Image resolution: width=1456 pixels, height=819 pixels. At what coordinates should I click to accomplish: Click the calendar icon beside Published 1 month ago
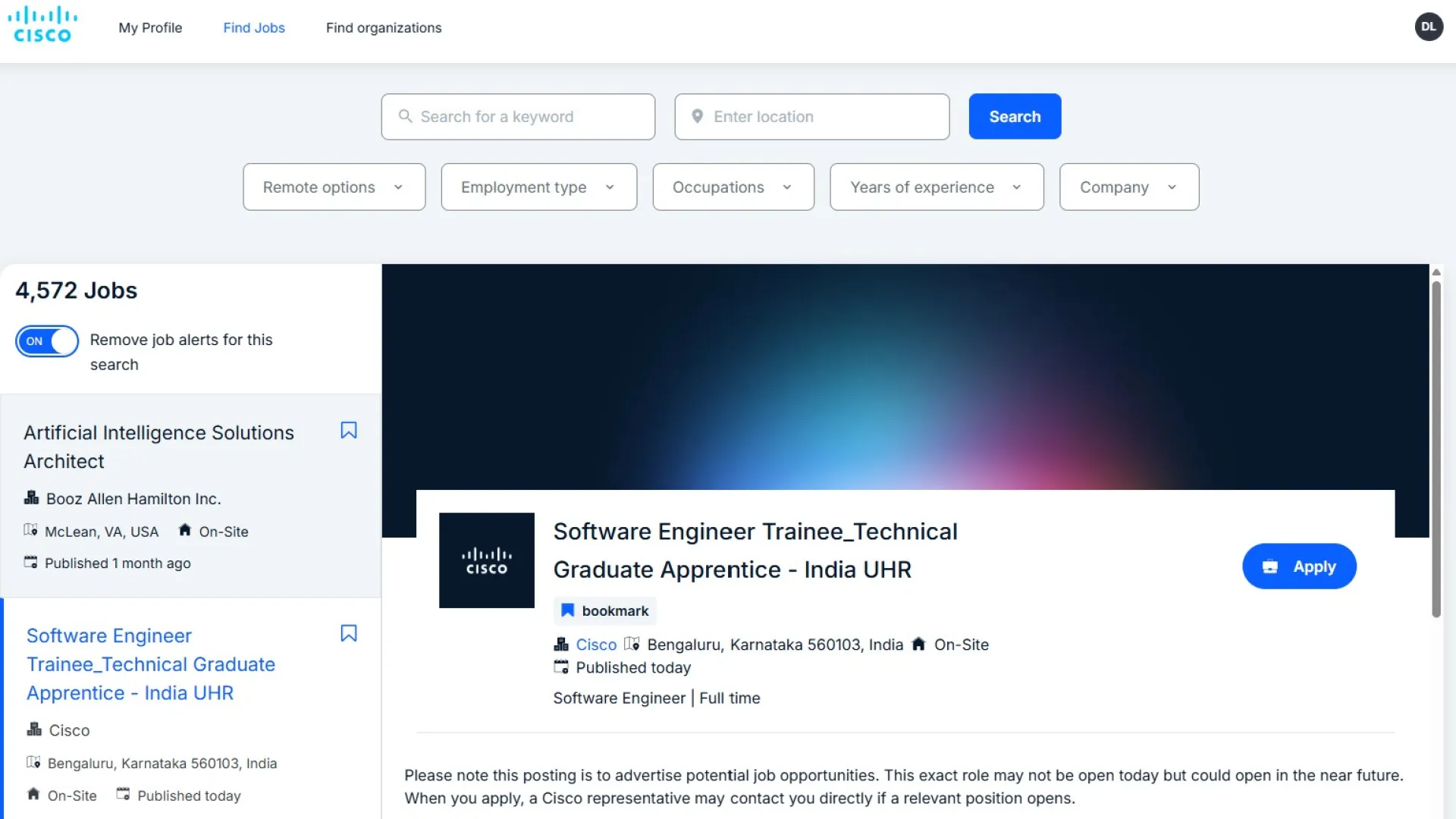pos(30,562)
